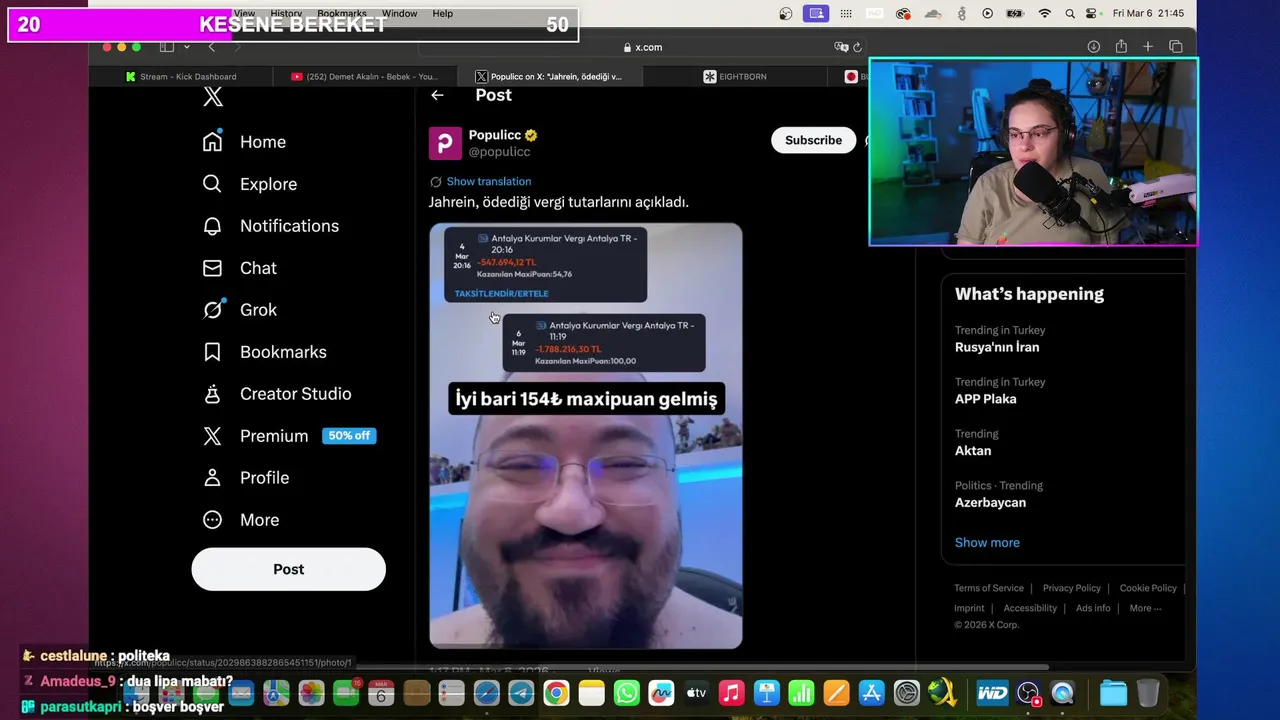Go back using the Post arrow
Viewport: 1280px width, 720px height.
click(x=437, y=95)
